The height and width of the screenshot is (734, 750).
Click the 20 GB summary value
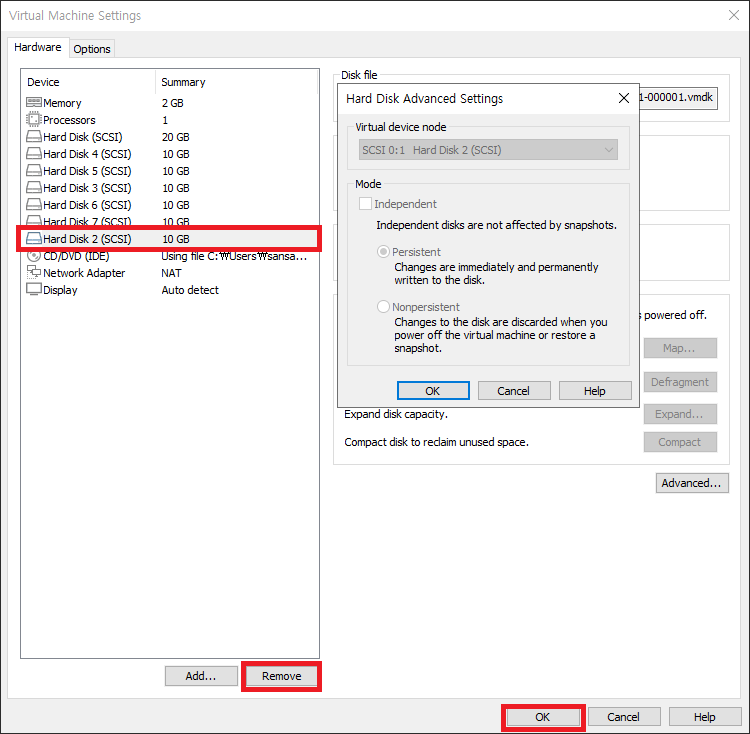tap(176, 137)
